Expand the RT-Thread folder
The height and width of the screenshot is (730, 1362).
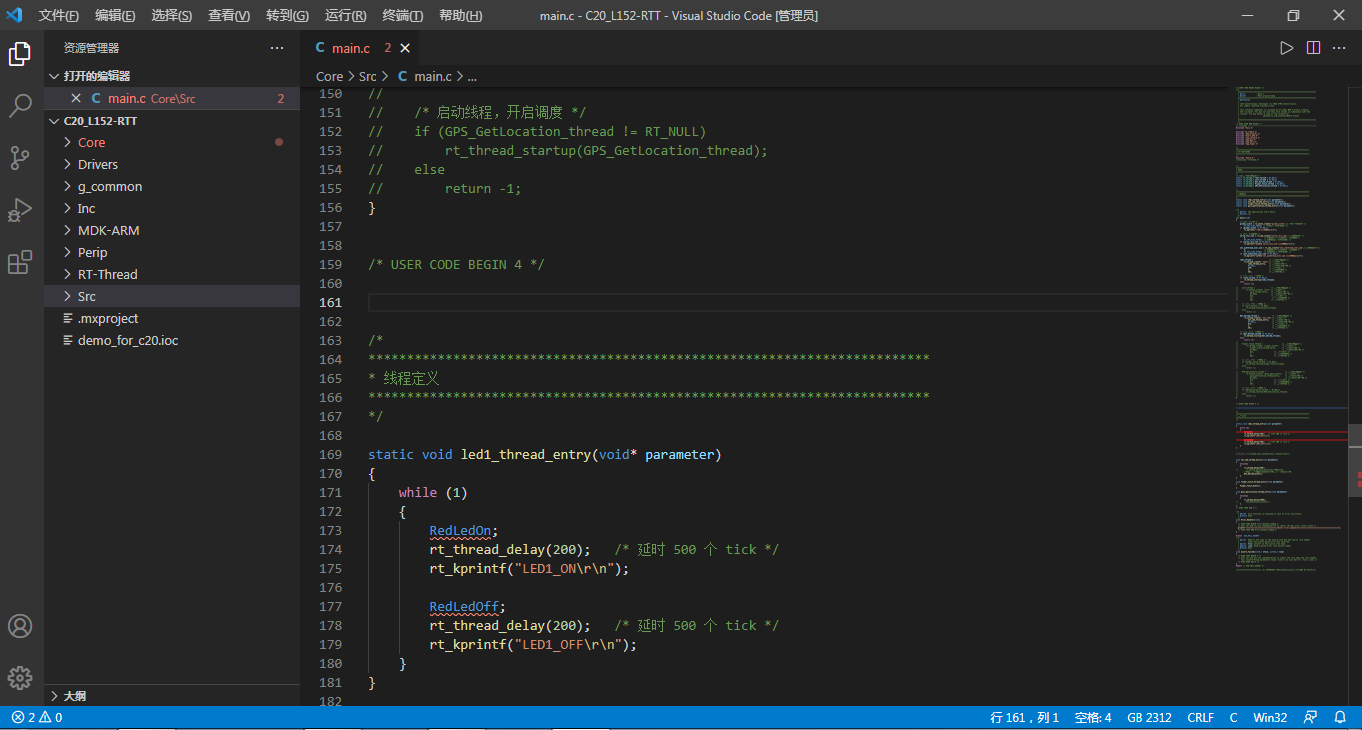tap(172, 274)
